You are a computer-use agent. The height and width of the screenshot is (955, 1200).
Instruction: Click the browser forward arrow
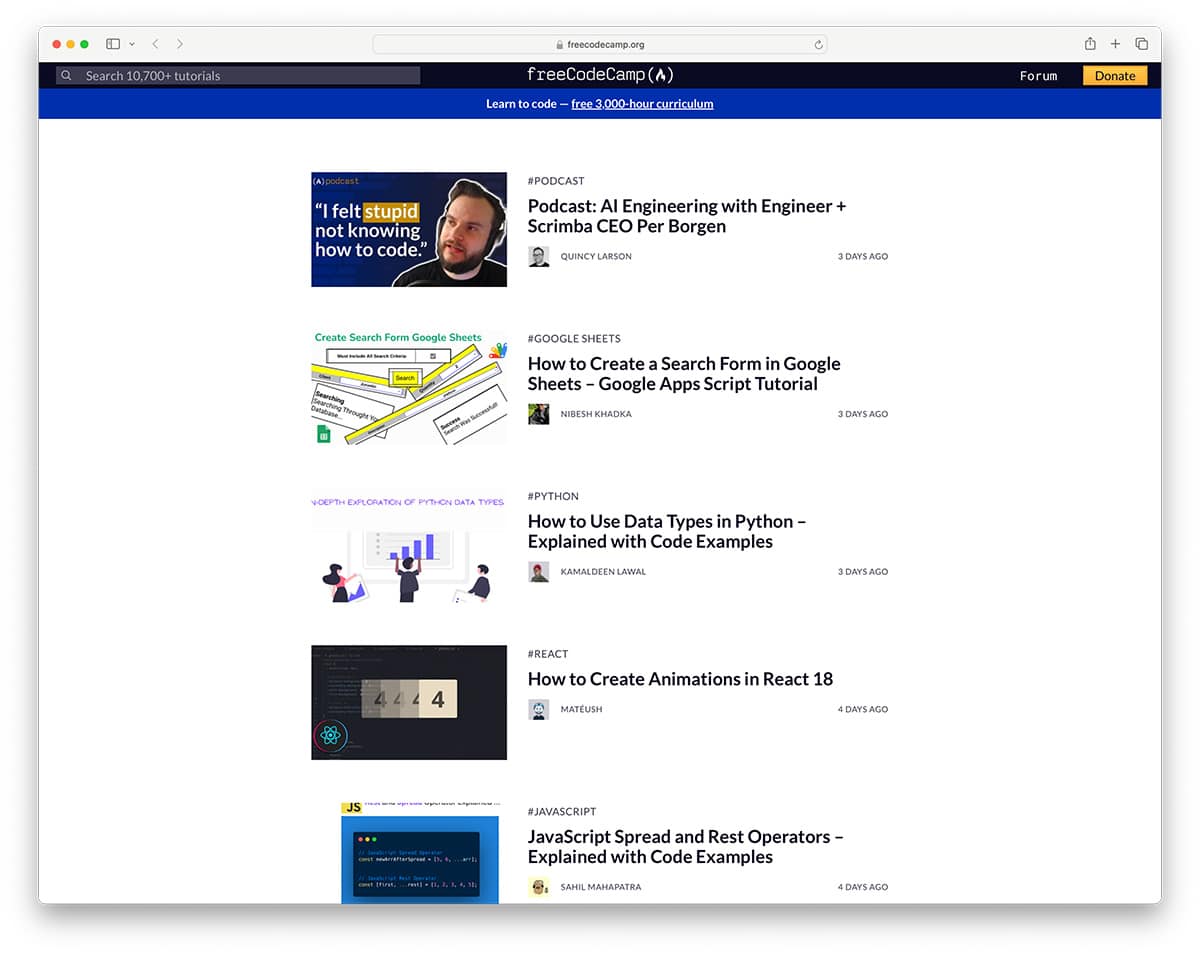point(180,44)
